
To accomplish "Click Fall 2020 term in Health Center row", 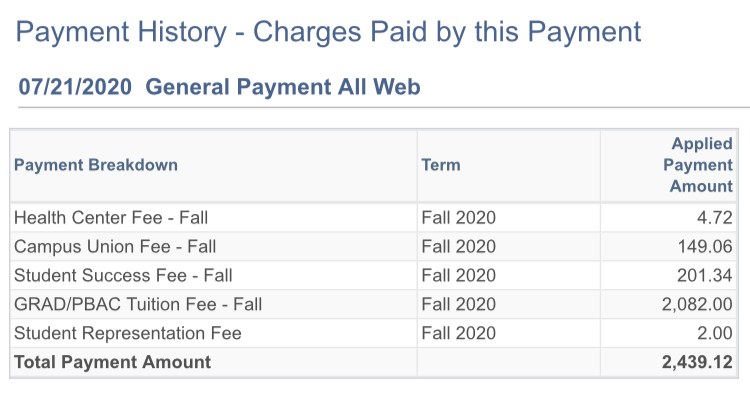I will click(458, 218).
